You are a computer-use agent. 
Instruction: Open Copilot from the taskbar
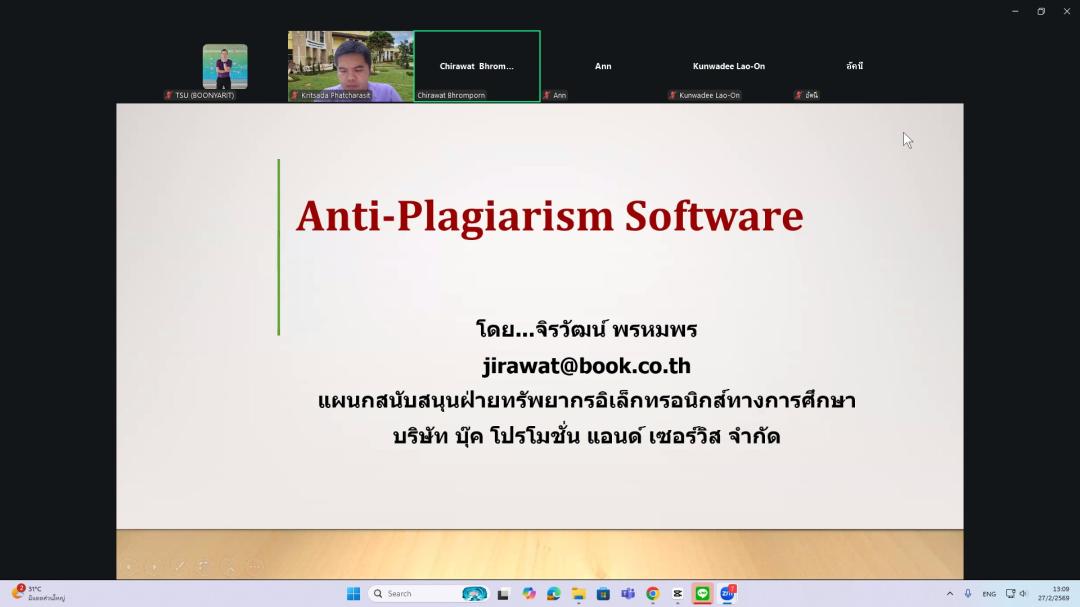pyautogui.click(x=529, y=593)
